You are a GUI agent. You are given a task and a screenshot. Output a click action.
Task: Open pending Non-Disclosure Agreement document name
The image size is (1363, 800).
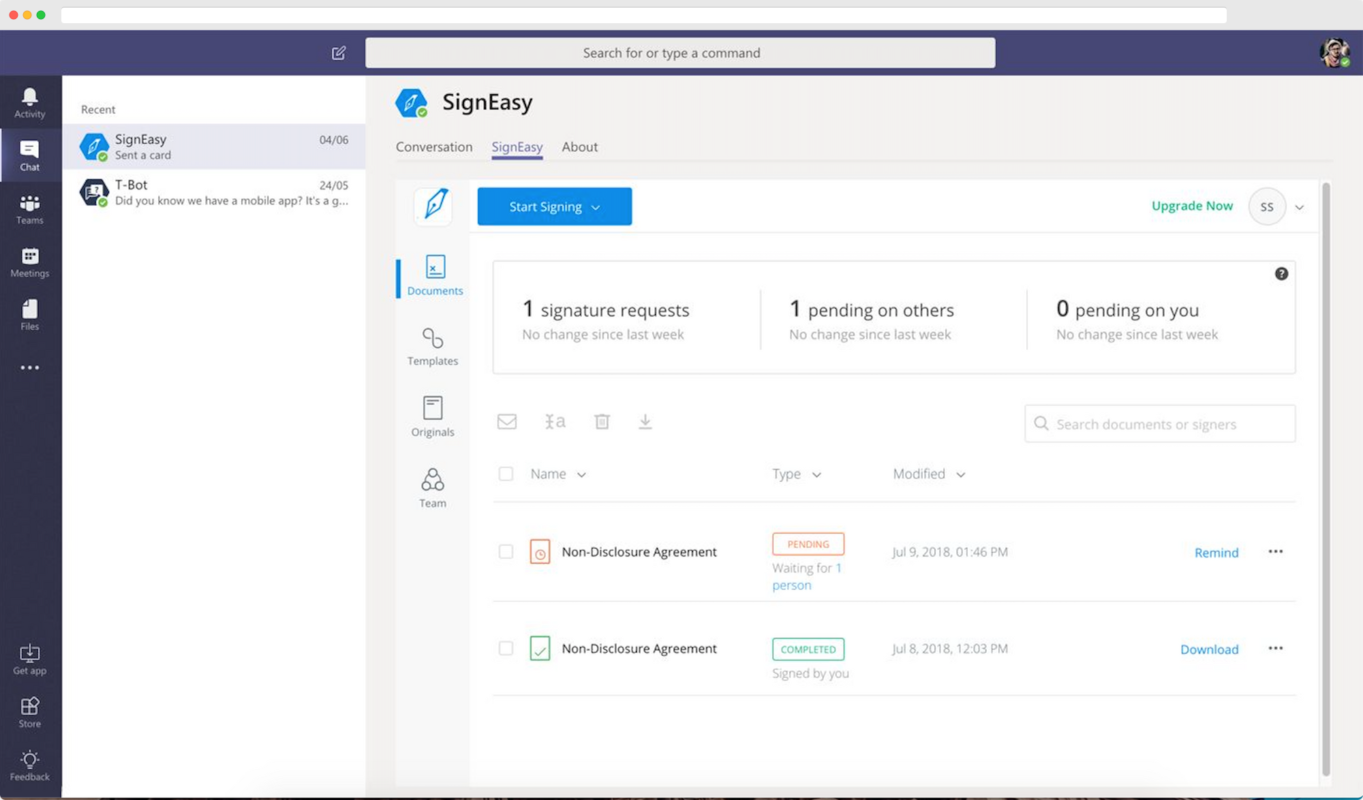pos(639,552)
